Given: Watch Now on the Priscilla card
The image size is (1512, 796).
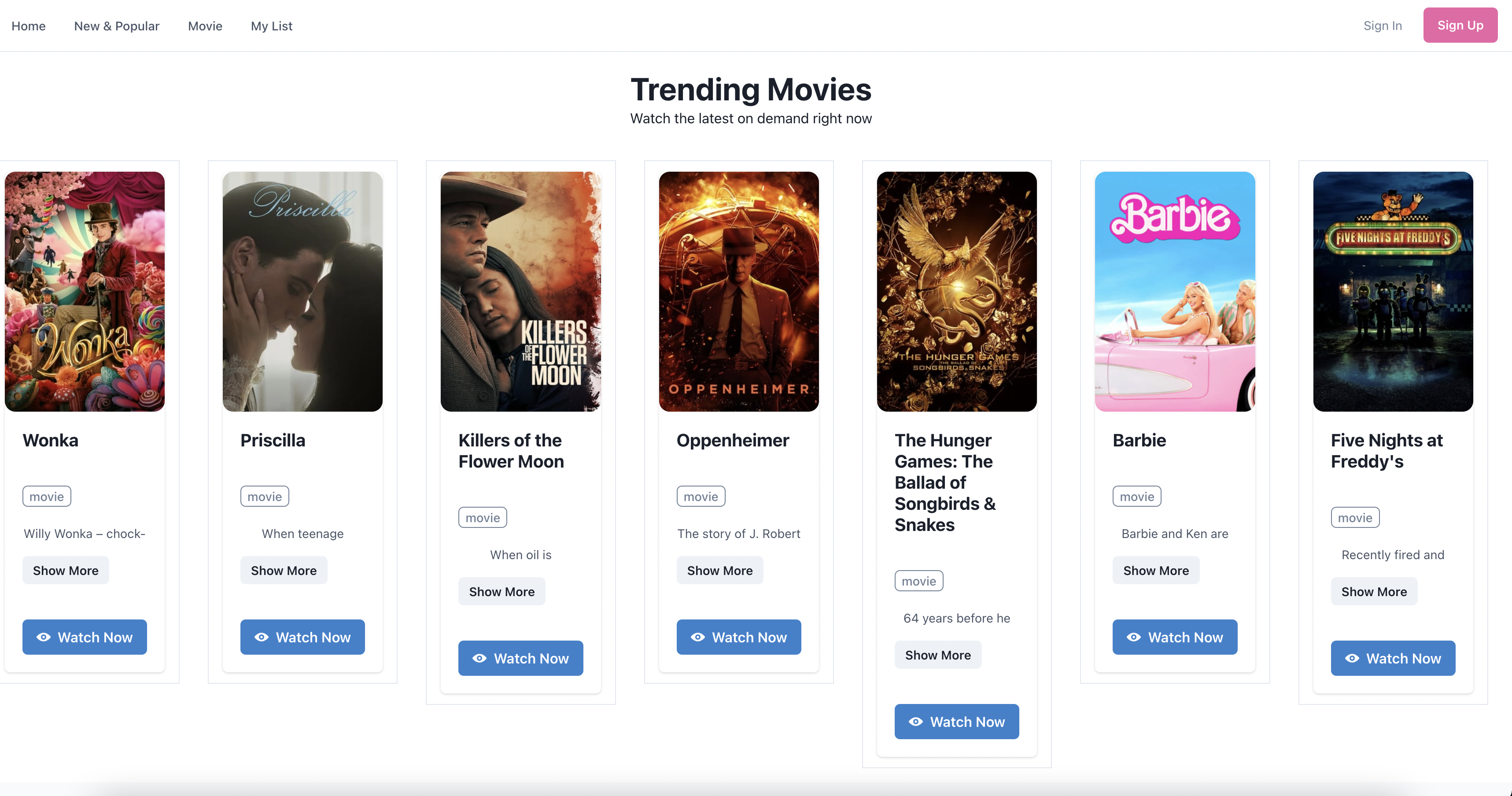Looking at the screenshot, I should pyautogui.click(x=302, y=637).
